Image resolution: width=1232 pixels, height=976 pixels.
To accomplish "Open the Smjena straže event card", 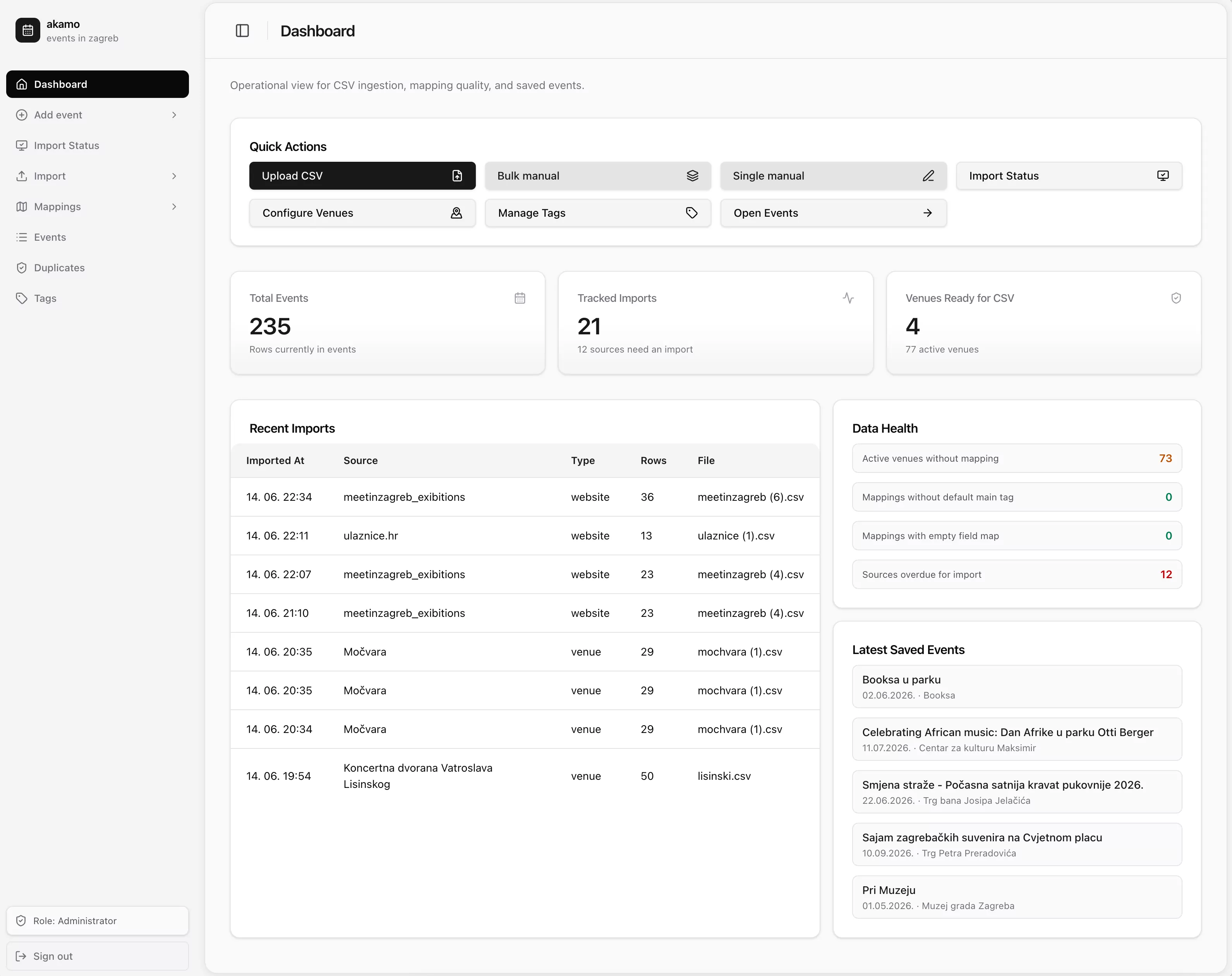I will tap(1017, 791).
